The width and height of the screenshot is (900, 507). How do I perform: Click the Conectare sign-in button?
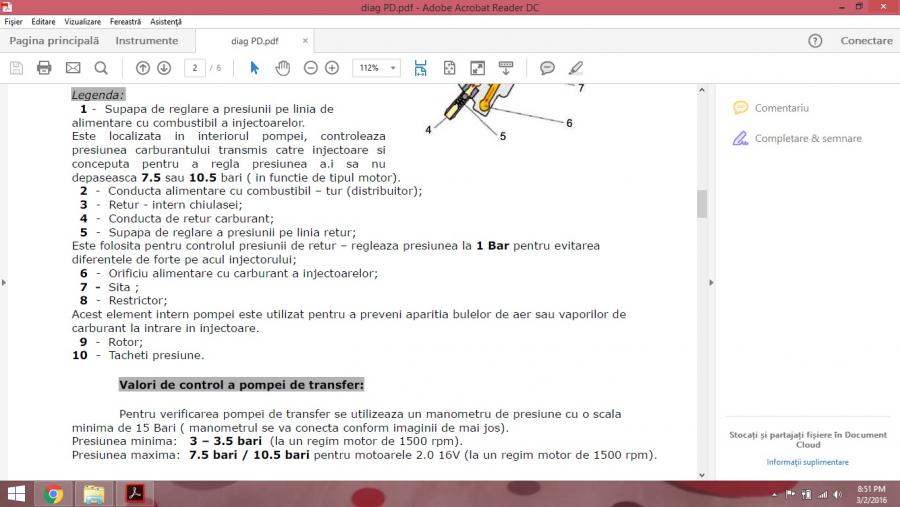866,41
